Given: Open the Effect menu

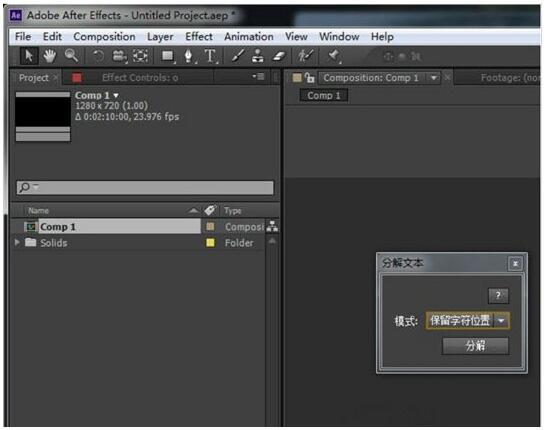Looking at the screenshot, I should [x=199, y=36].
